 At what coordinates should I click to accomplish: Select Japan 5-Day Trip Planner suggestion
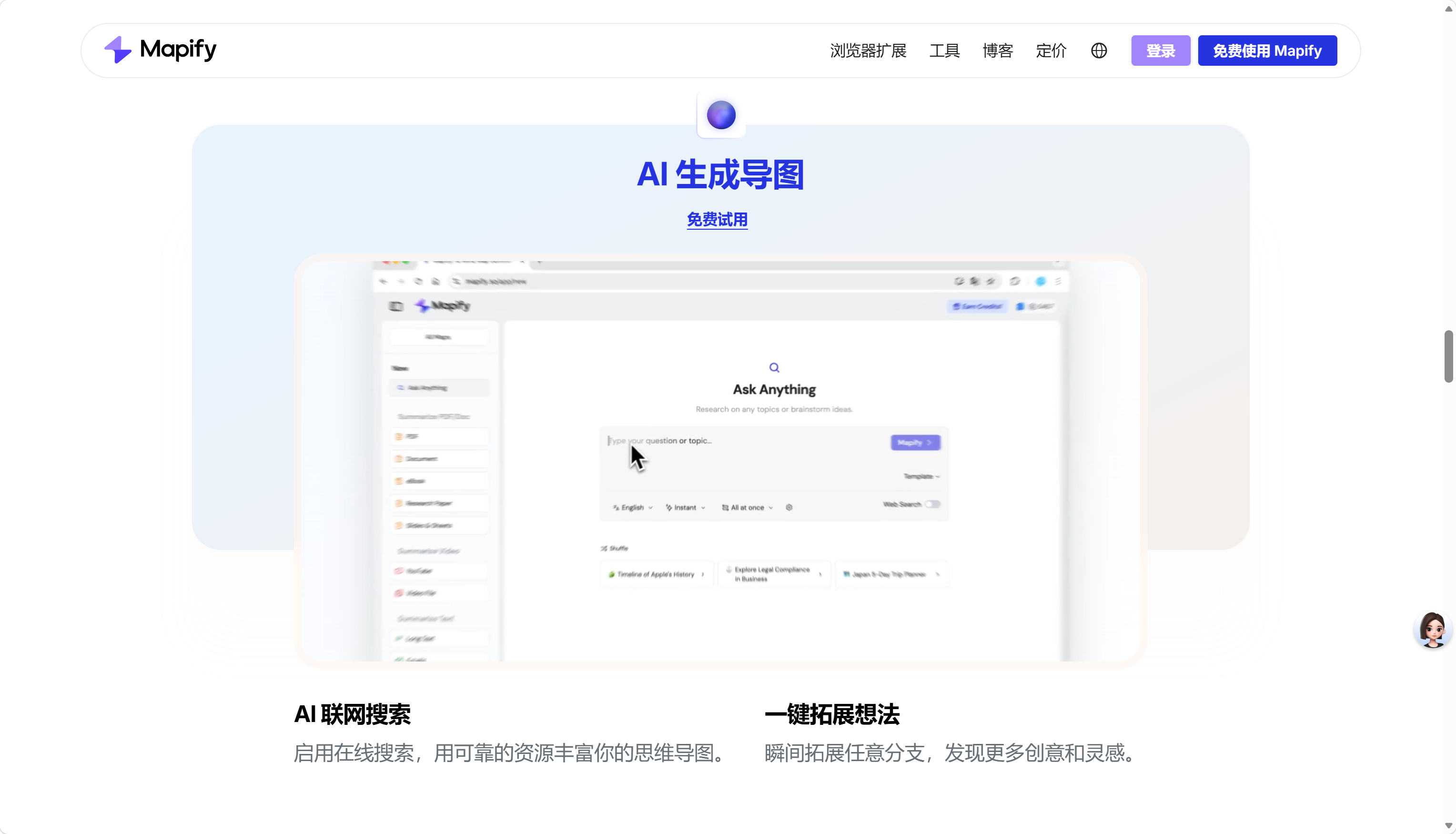[x=891, y=574]
